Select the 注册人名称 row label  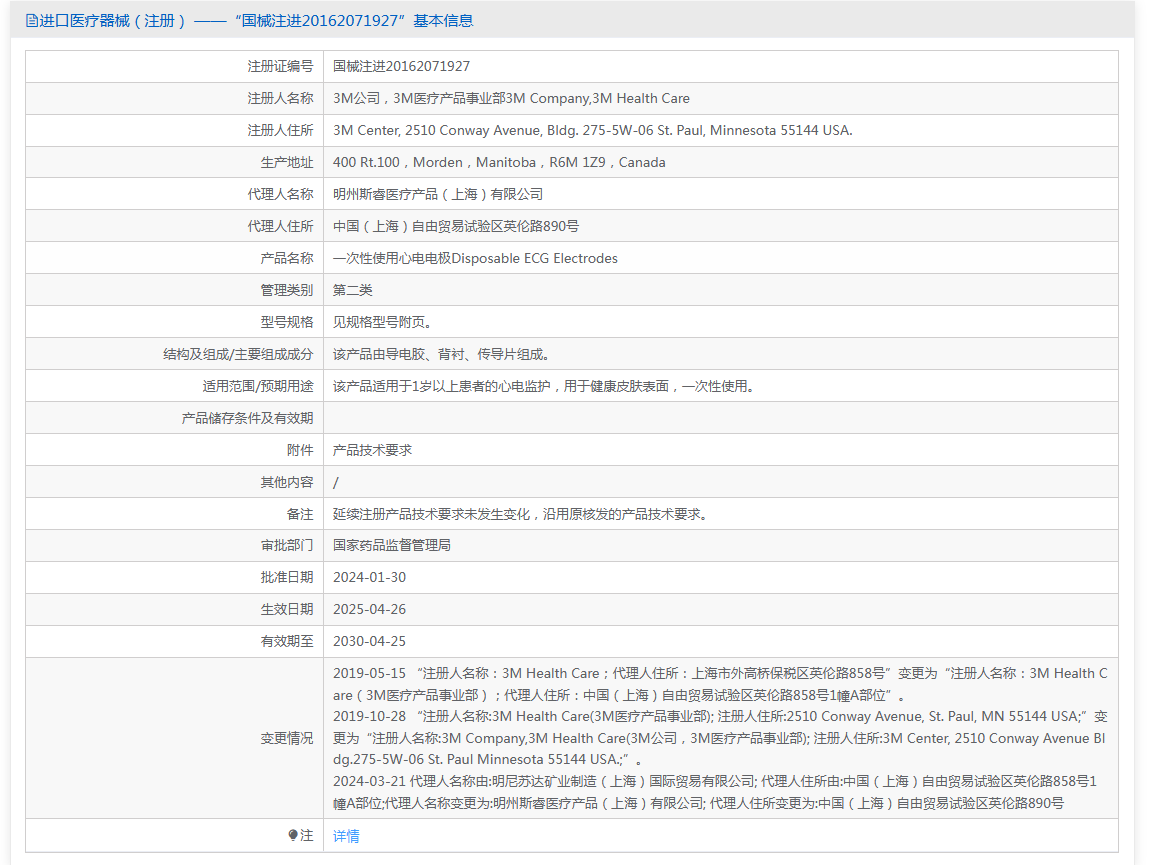pyautogui.click(x=280, y=98)
